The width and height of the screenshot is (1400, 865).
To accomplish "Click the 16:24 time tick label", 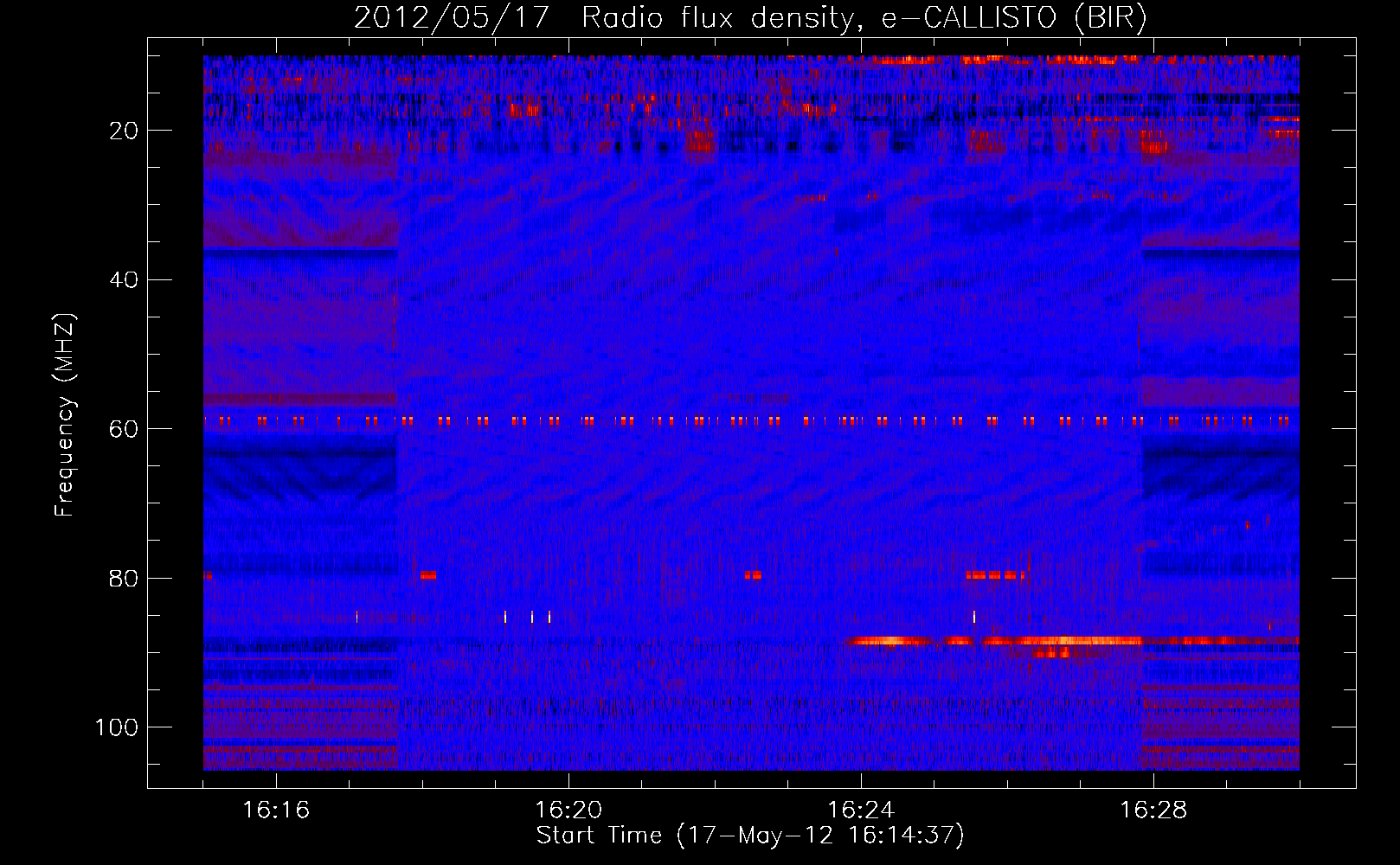I will pyautogui.click(x=861, y=811).
